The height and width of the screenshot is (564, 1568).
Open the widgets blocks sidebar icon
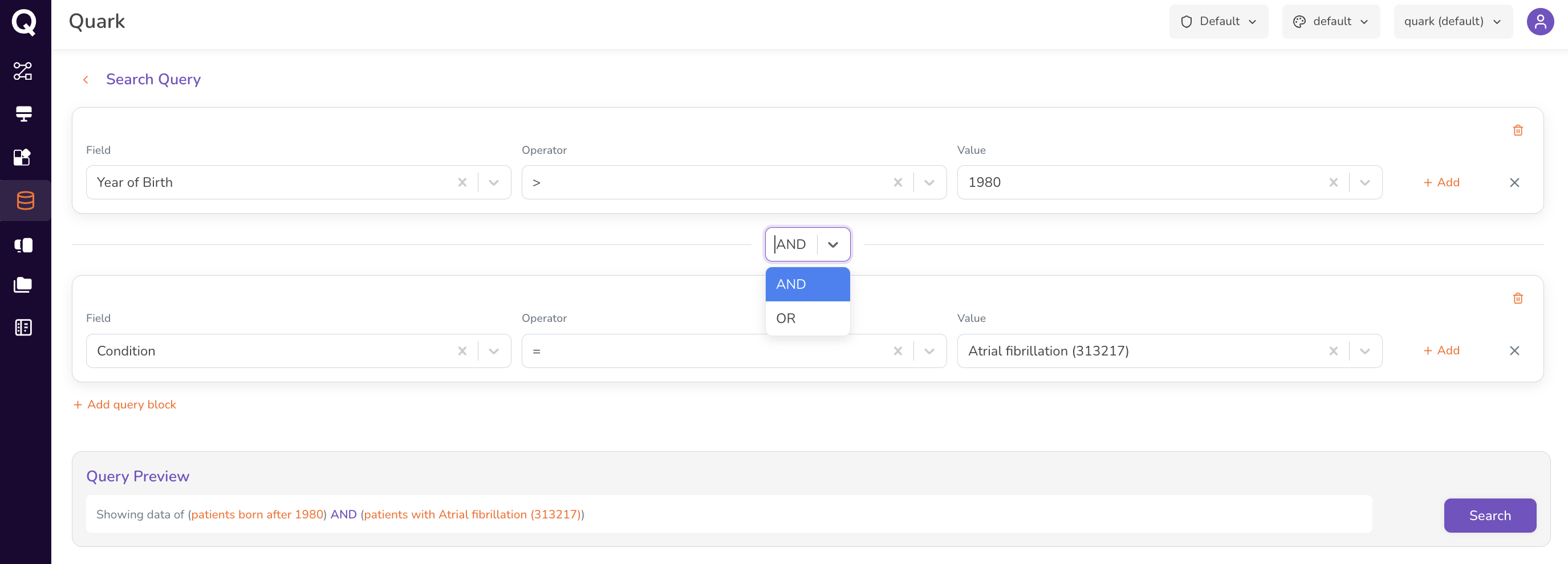pos(22,158)
